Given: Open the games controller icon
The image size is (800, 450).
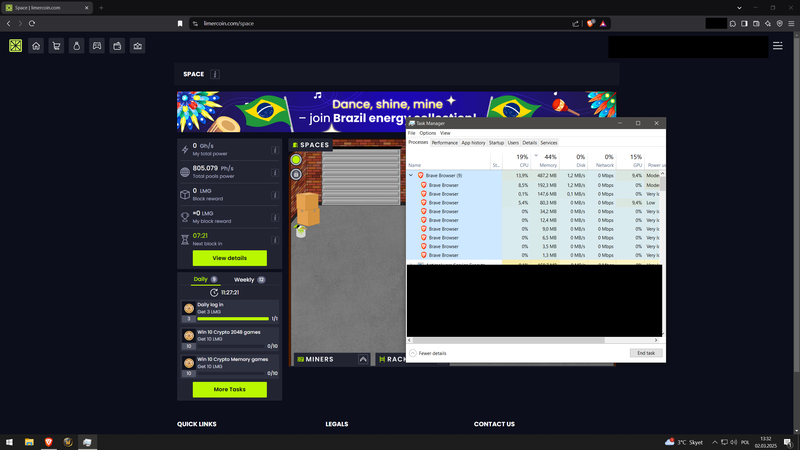Looking at the screenshot, I should tap(97, 46).
